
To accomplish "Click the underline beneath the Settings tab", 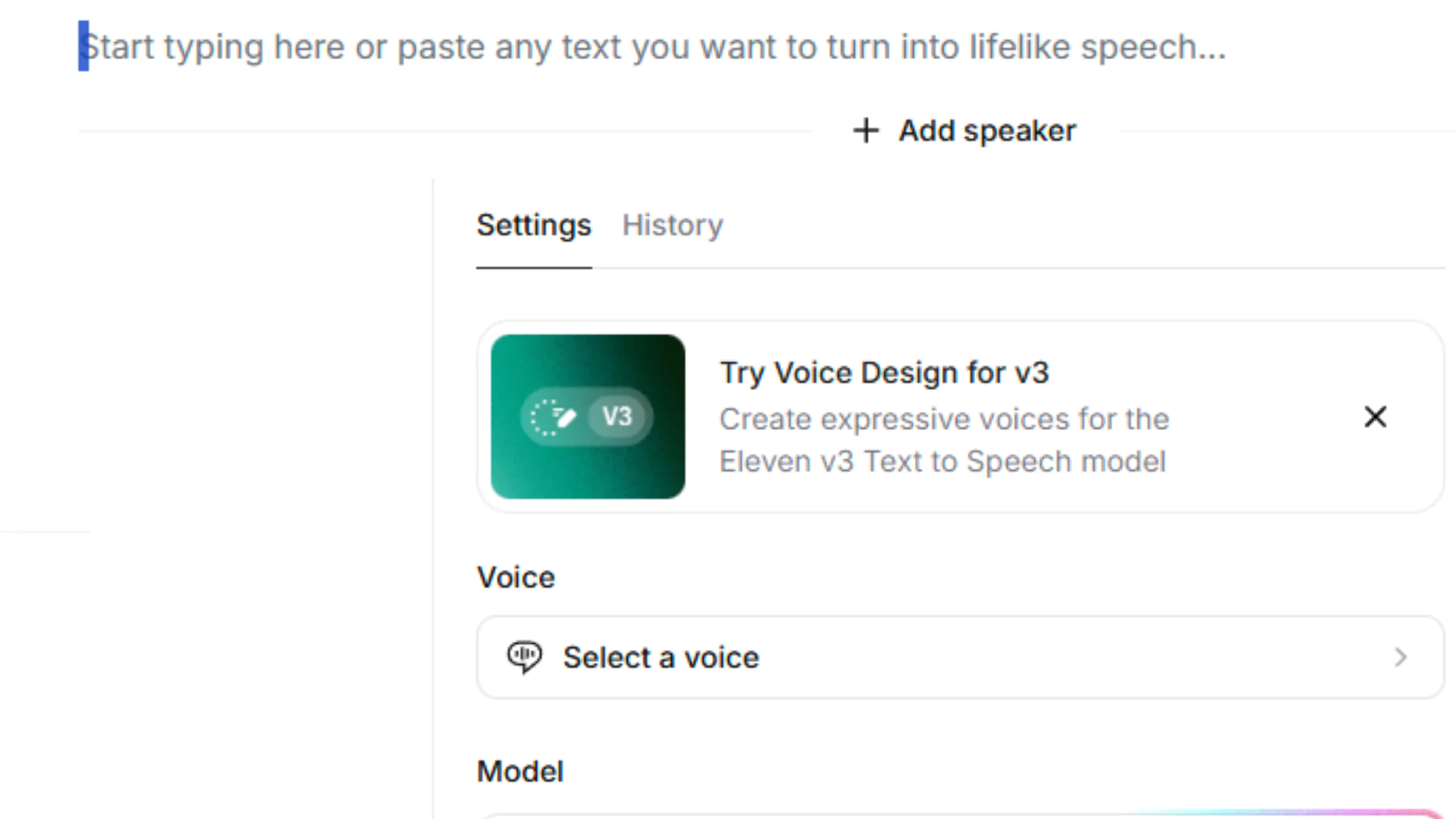I will 534,268.
